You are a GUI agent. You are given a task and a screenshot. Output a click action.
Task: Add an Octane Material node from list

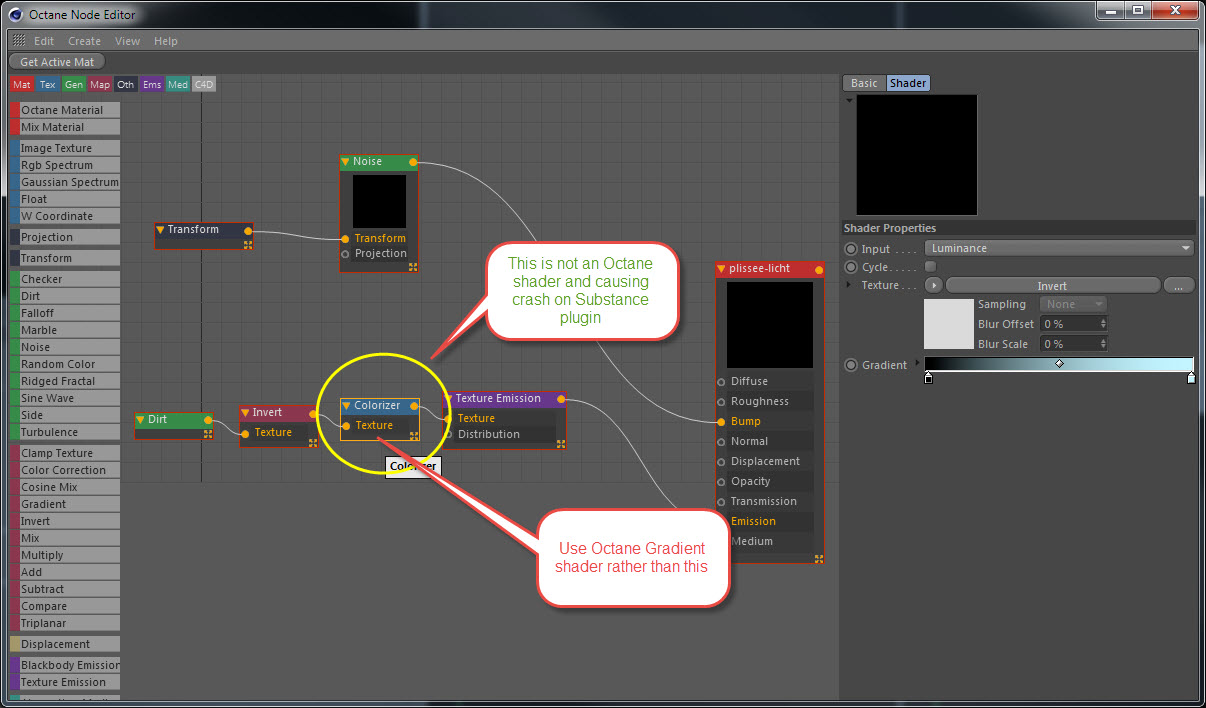point(65,110)
